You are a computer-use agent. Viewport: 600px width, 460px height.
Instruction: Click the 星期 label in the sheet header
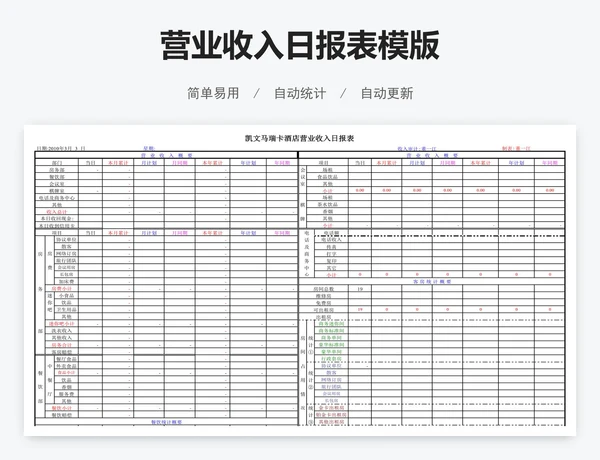[x=149, y=148]
